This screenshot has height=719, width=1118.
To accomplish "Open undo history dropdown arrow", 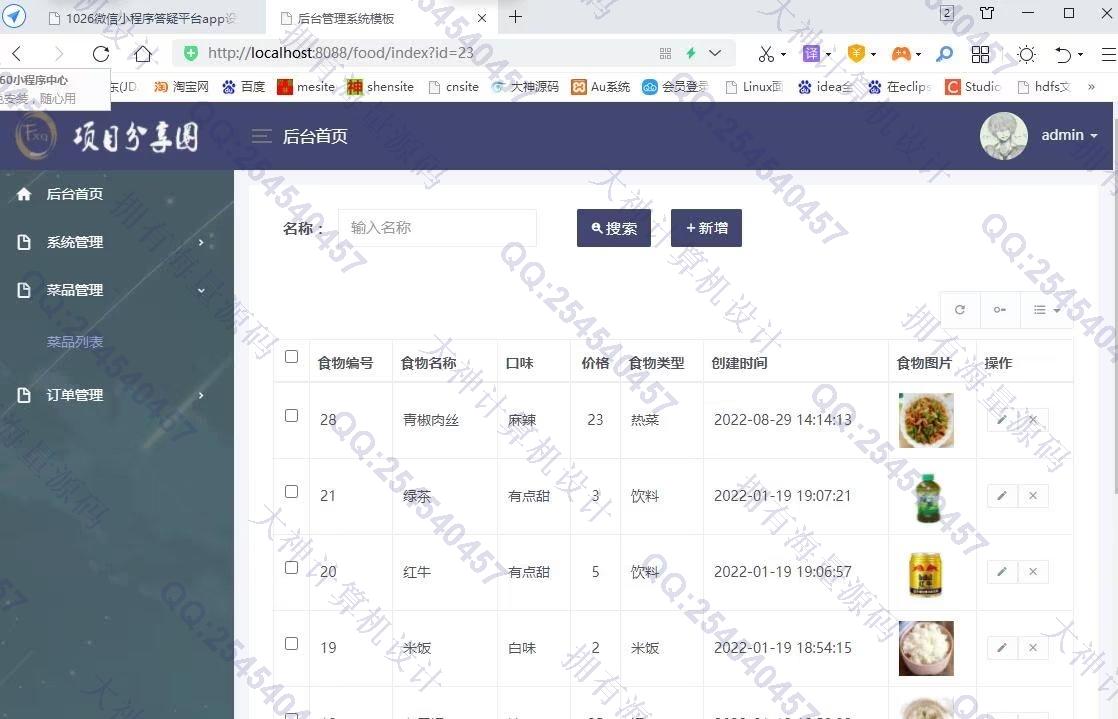I will click(1080, 55).
